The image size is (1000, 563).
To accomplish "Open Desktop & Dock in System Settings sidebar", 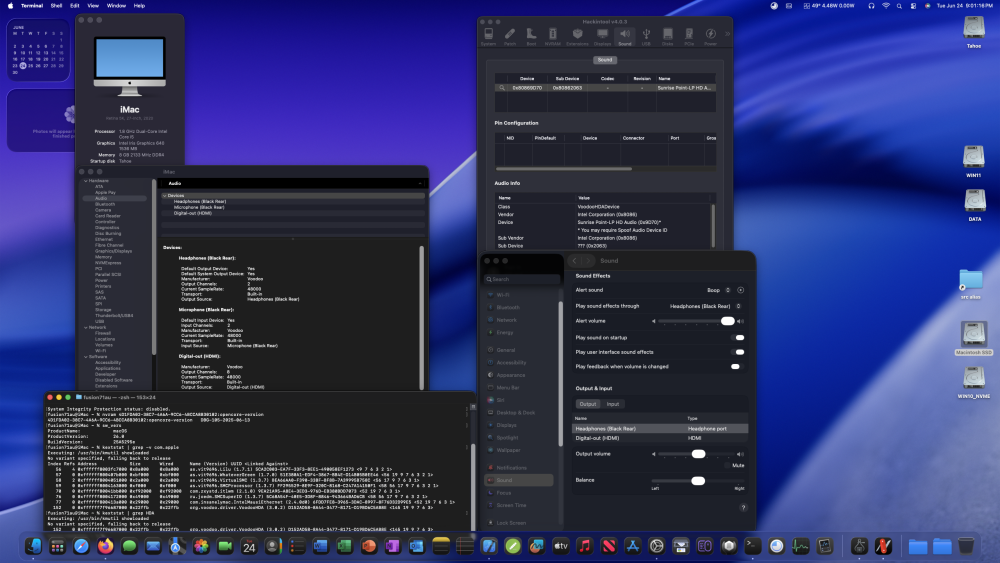I will point(515,413).
